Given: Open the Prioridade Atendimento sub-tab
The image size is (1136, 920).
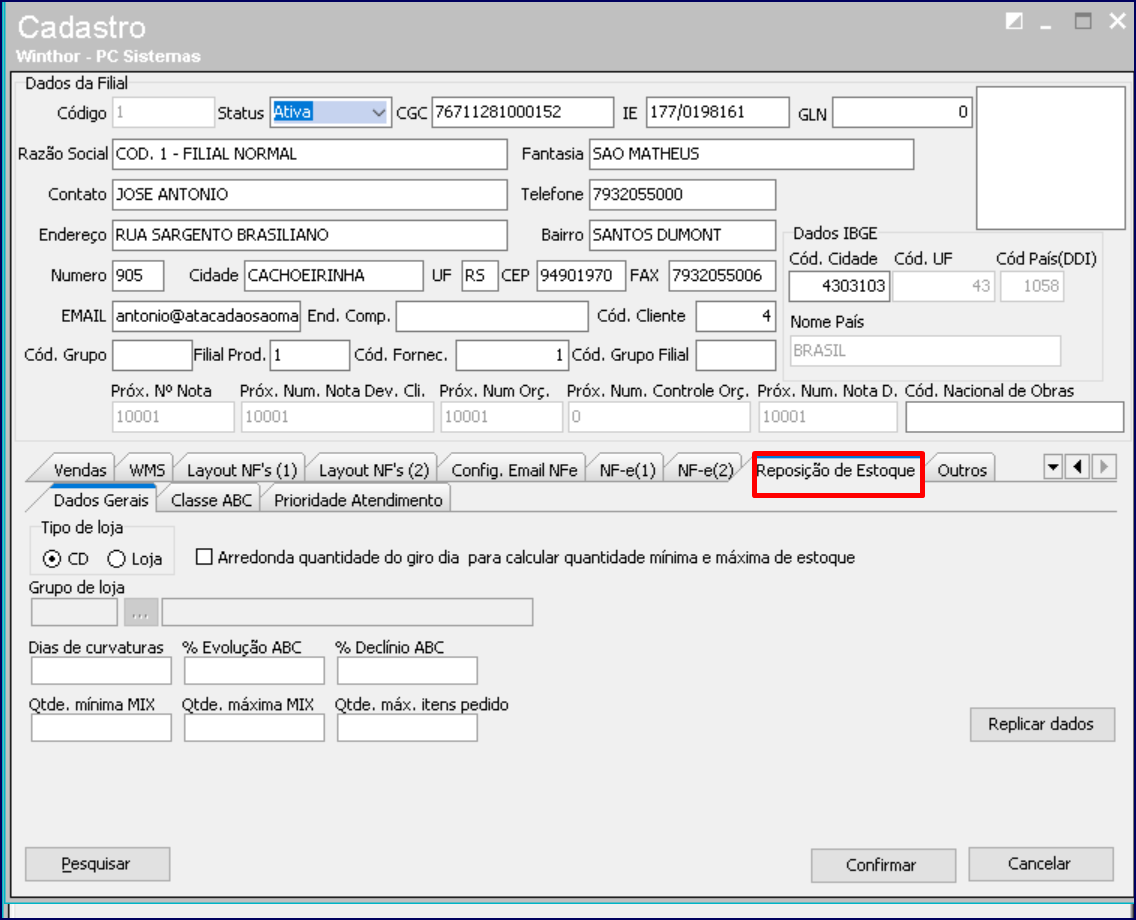Looking at the screenshot, I should [358, 500].
